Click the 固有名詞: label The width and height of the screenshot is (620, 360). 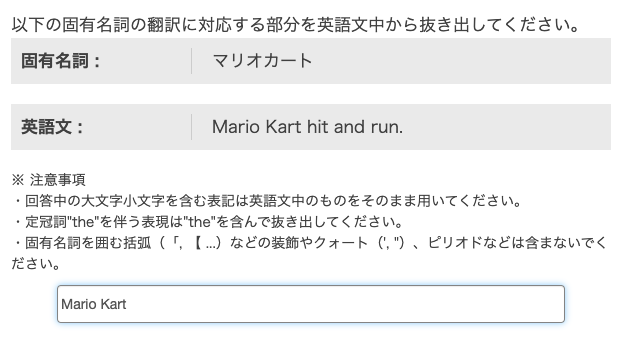click(60, 61)
